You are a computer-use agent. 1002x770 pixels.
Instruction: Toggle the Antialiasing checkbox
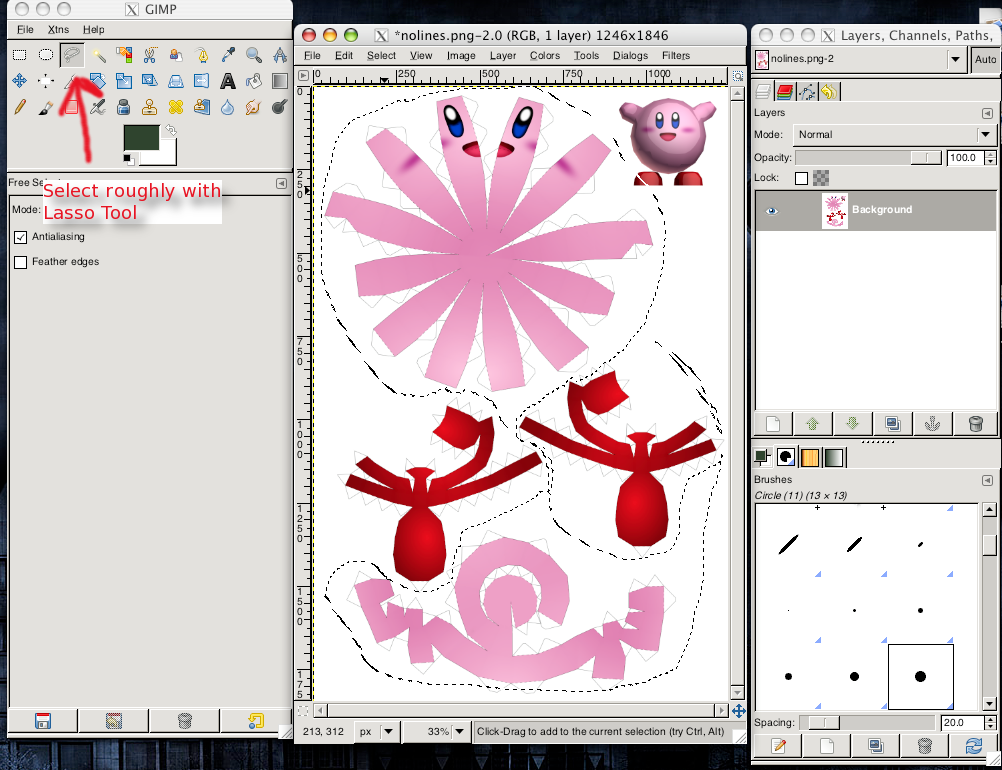(20, 237)
